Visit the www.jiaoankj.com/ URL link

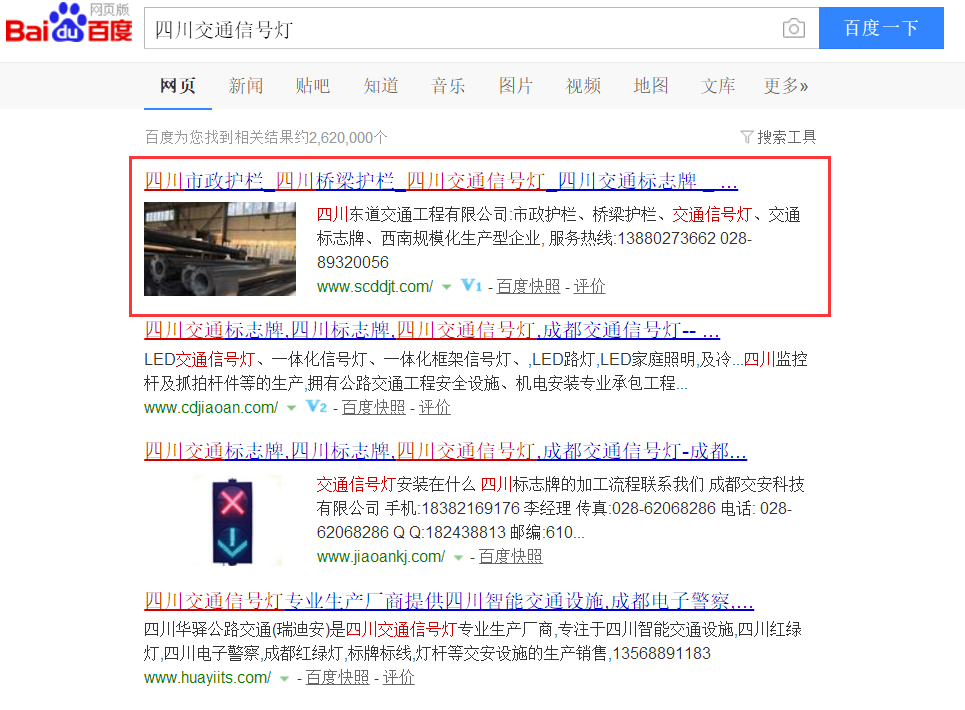point(381,557)
